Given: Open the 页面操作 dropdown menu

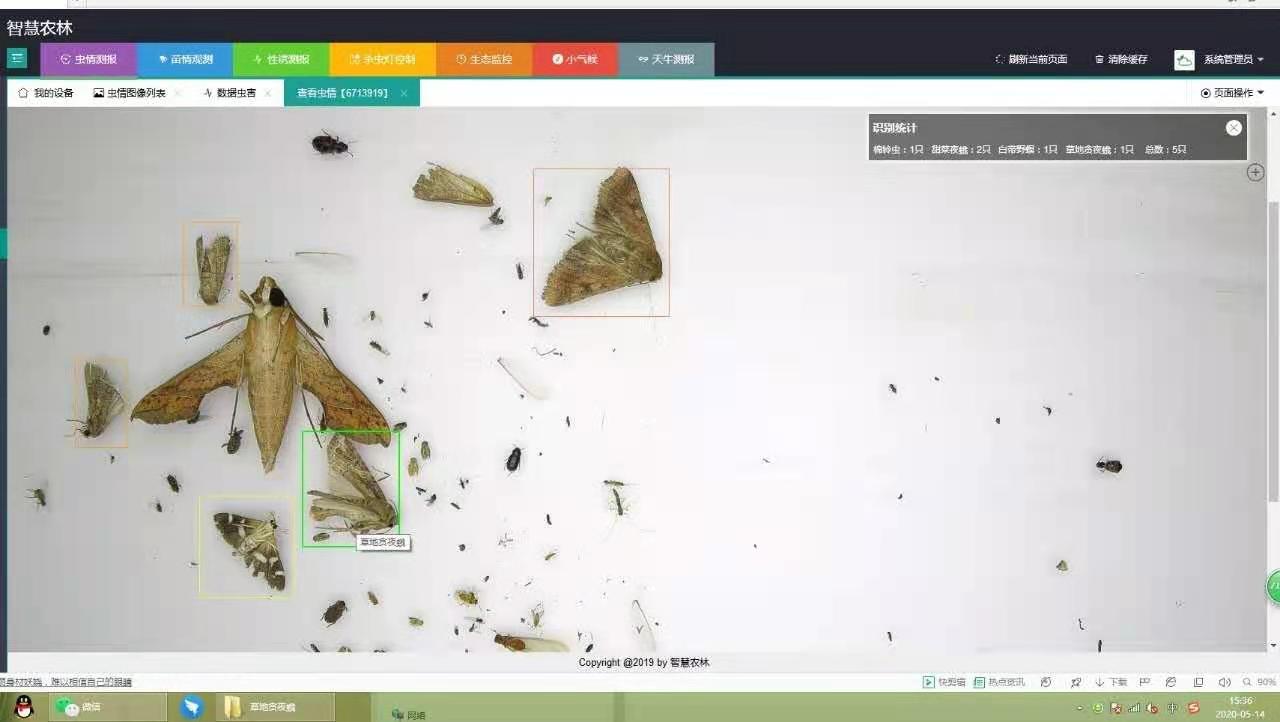Looking at the screenshot, I should tap(1232, 93).
